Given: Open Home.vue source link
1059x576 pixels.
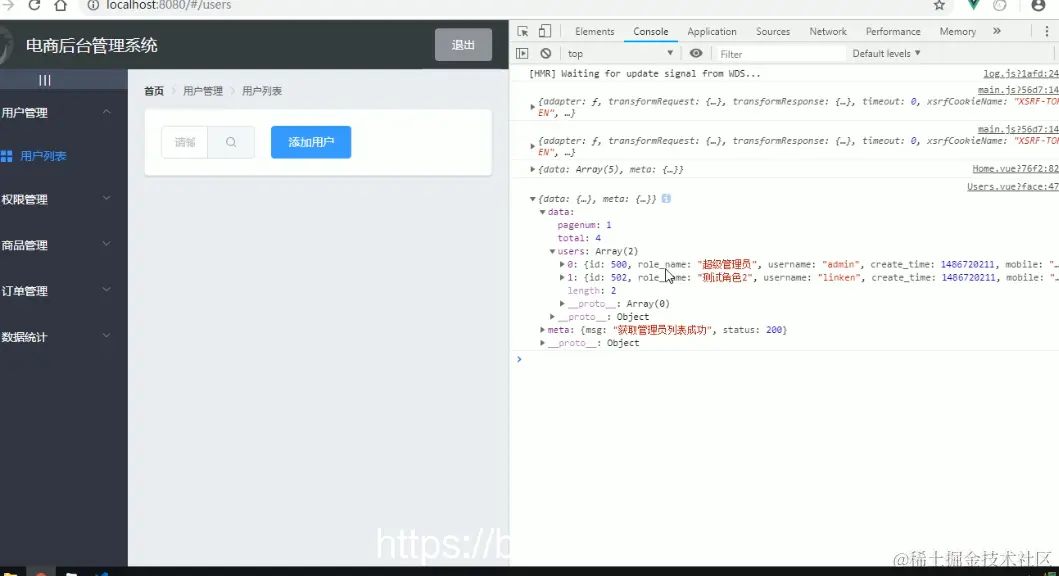Looking at the screenshot, I should coord(1015,169).
